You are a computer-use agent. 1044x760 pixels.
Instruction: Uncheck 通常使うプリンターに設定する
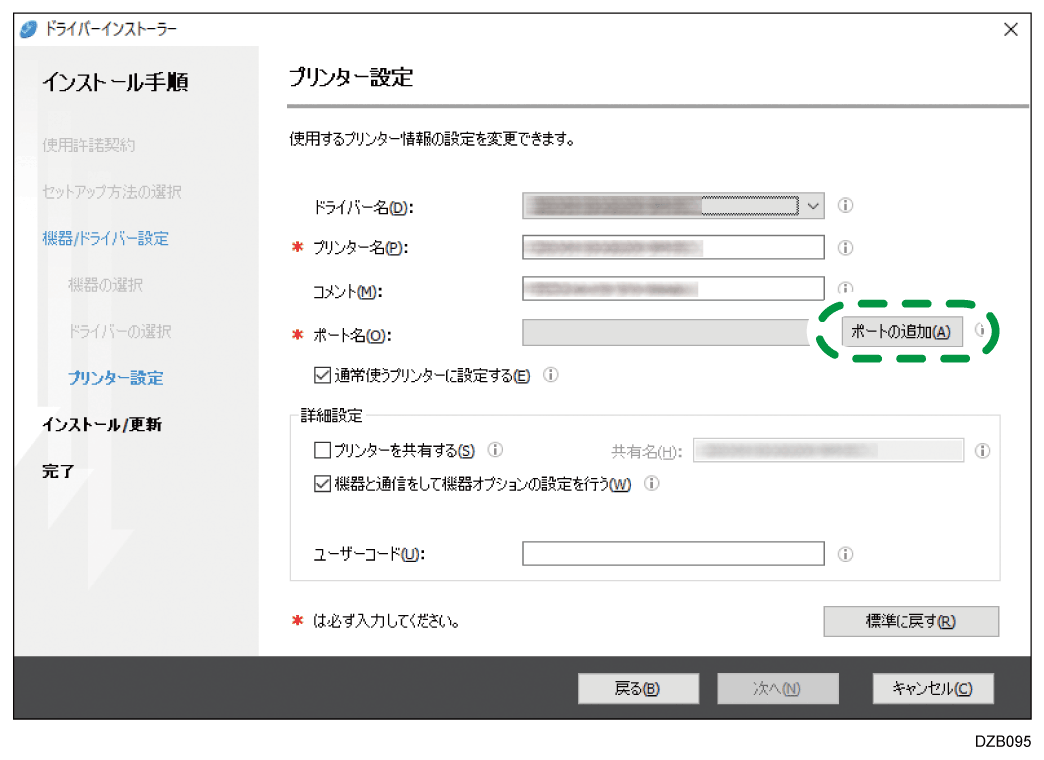[x=322, y=375]
